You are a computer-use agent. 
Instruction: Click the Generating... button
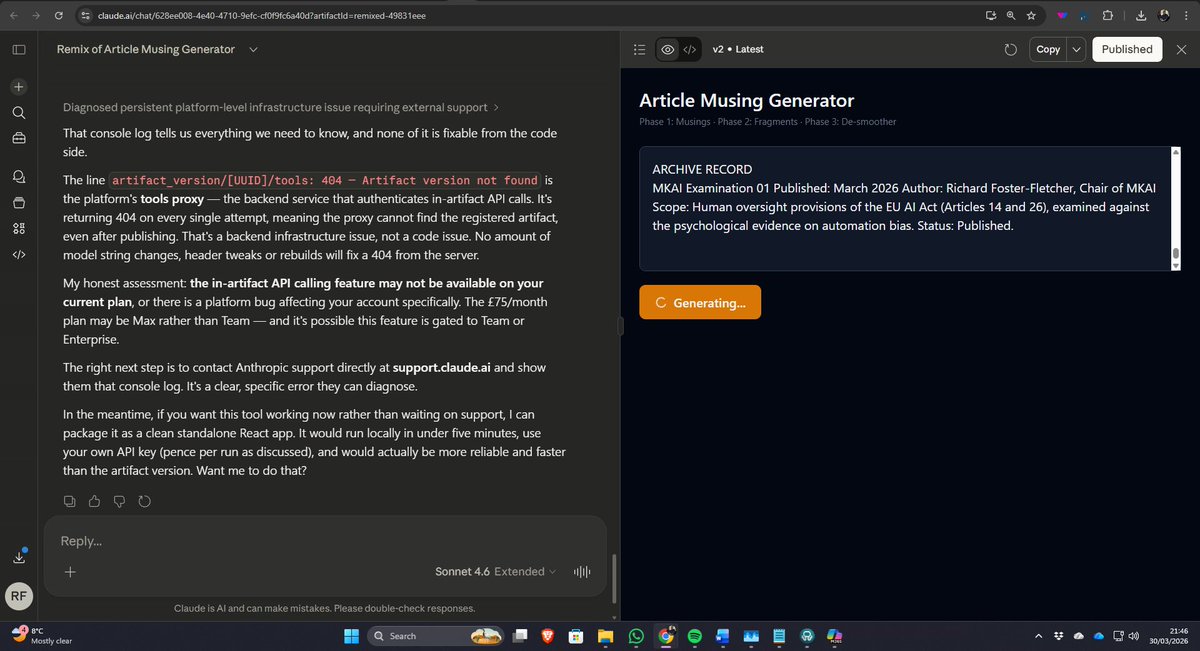700,302
